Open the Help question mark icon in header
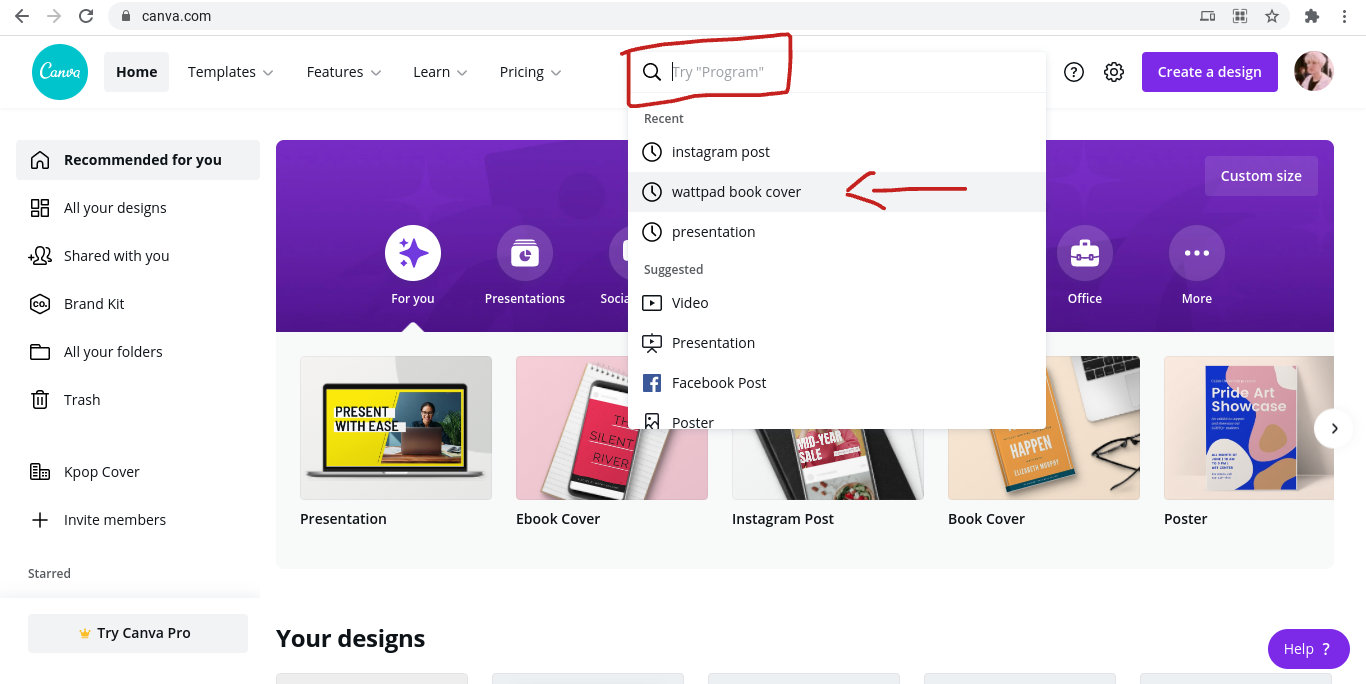The height and width of the screenshot is (684, 1366). point(1074,72)
